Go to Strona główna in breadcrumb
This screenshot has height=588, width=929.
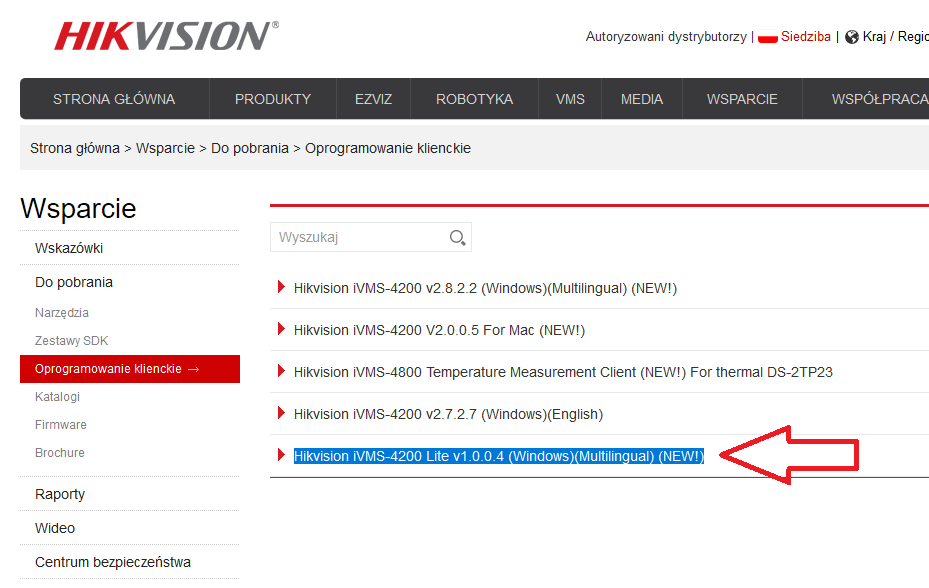click(x=75, y=148)
